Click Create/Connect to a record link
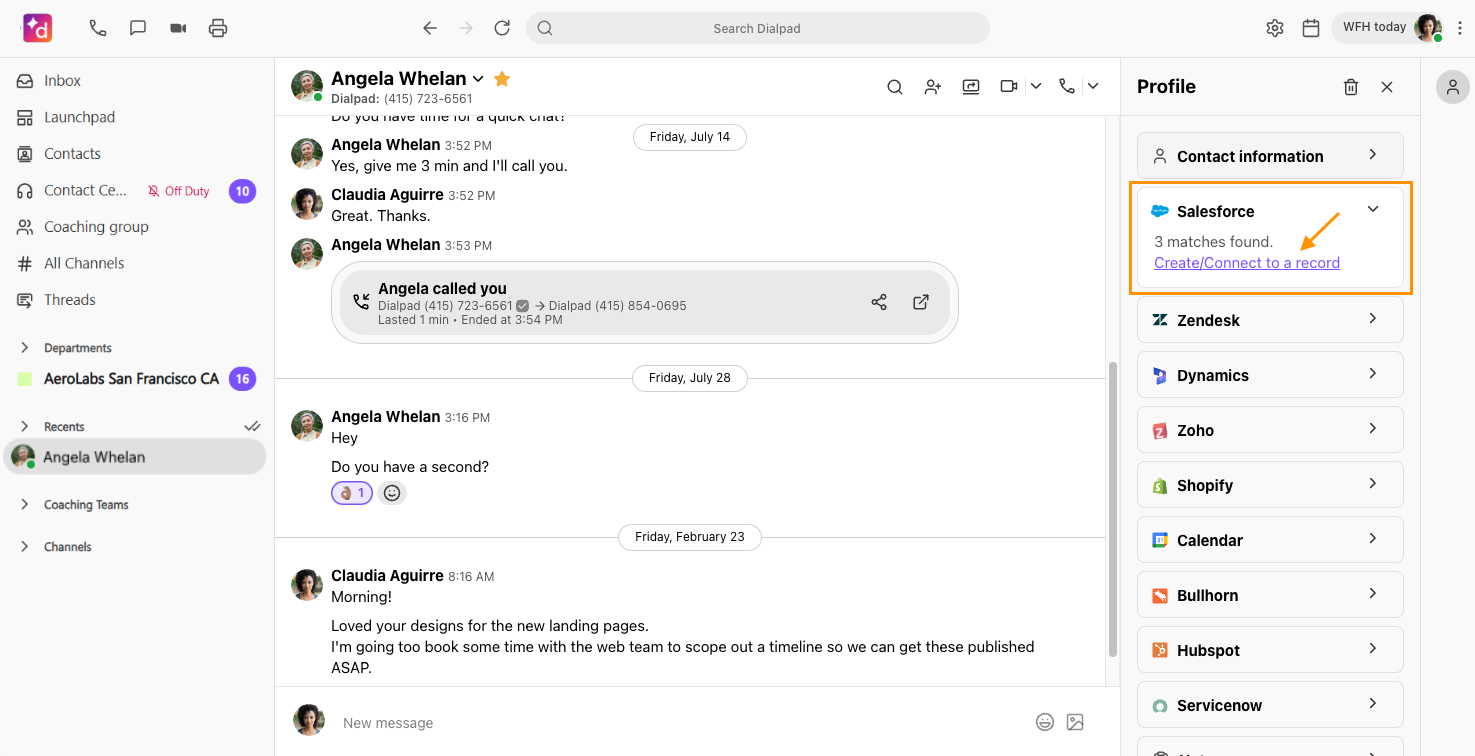The width and height of the screenshot is (1475, 756). (1247, 263)
